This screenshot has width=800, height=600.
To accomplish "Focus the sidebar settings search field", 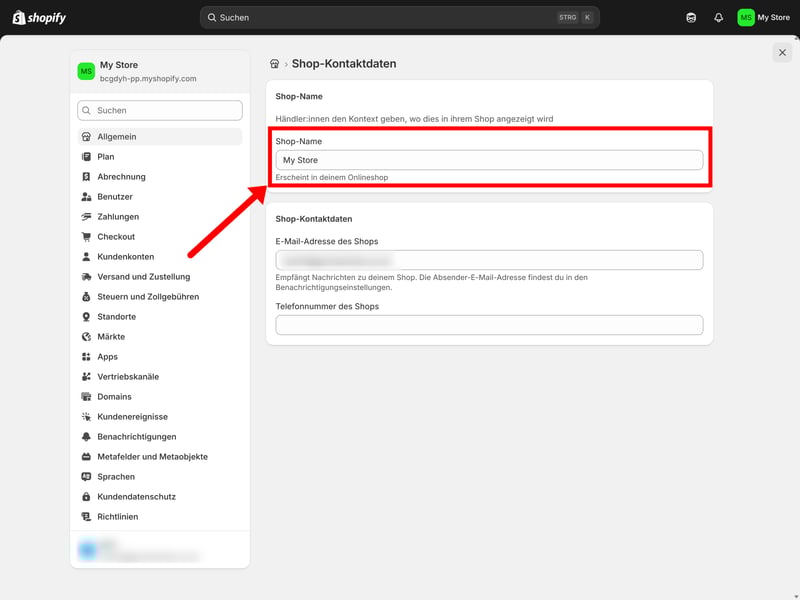I will click(x=160, y=110).
